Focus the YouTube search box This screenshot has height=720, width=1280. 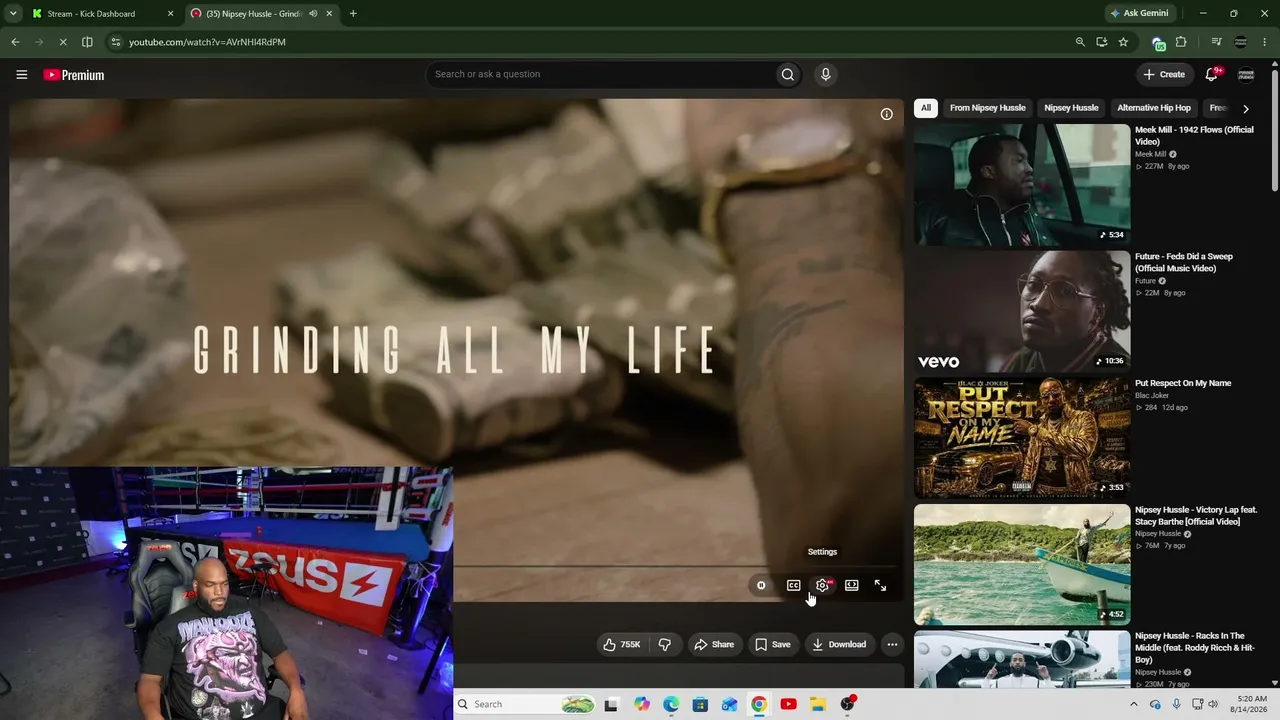600,74
